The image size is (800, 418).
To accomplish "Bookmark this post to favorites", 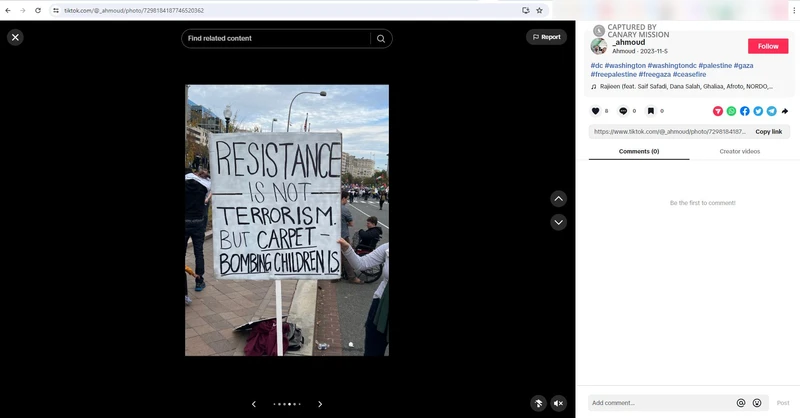I will [x=650, y=111].
